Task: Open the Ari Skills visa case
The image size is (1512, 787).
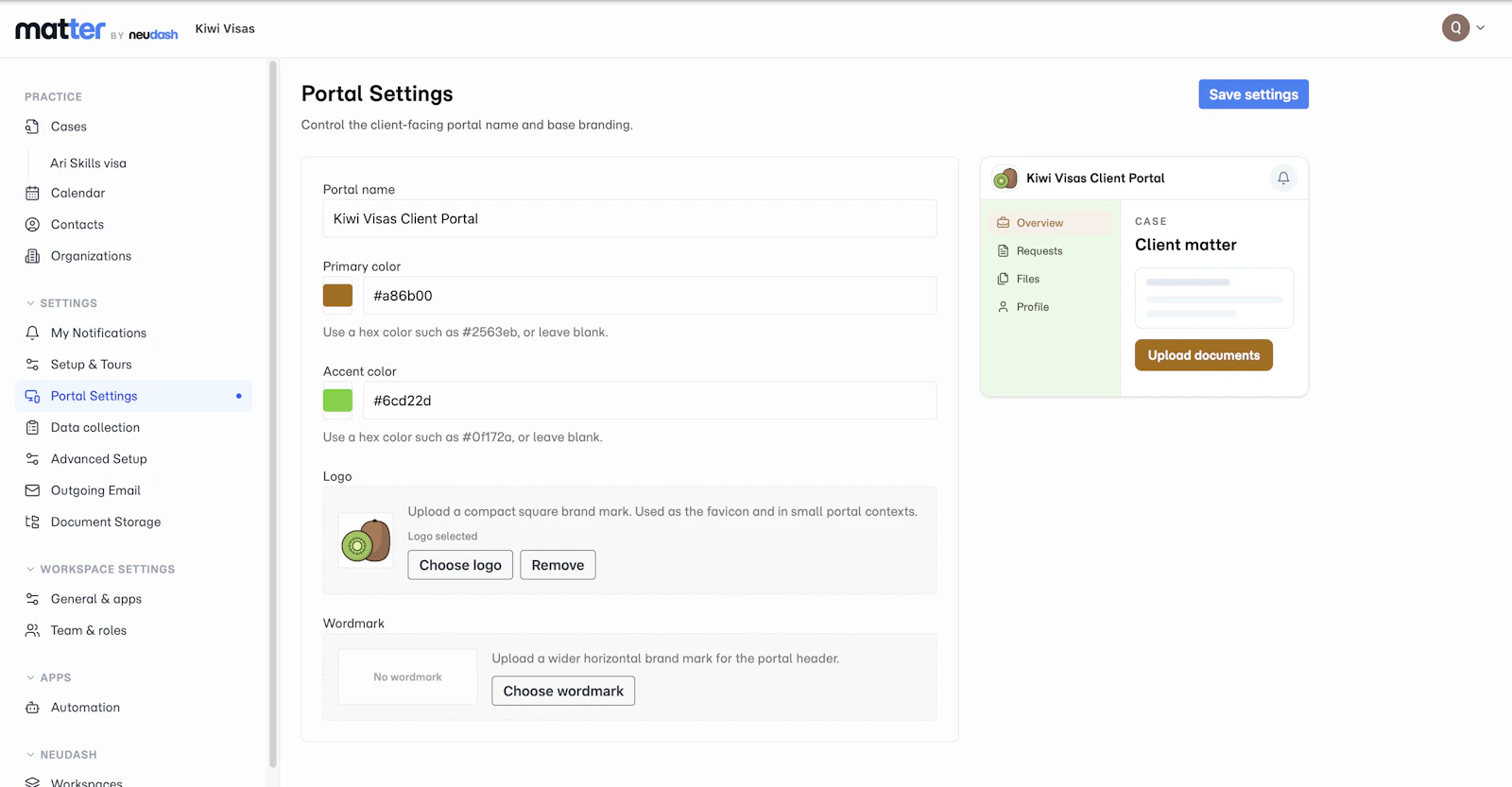Action: 88,163
